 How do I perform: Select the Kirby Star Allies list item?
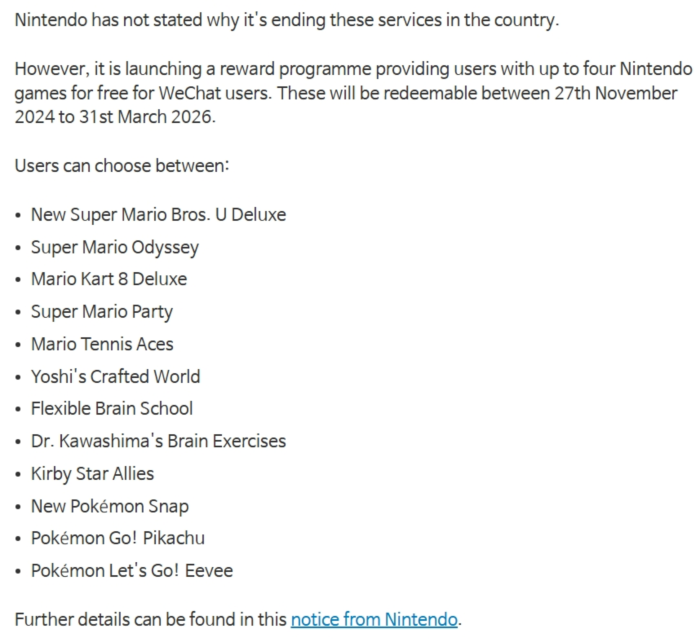[x=92, y=474]
